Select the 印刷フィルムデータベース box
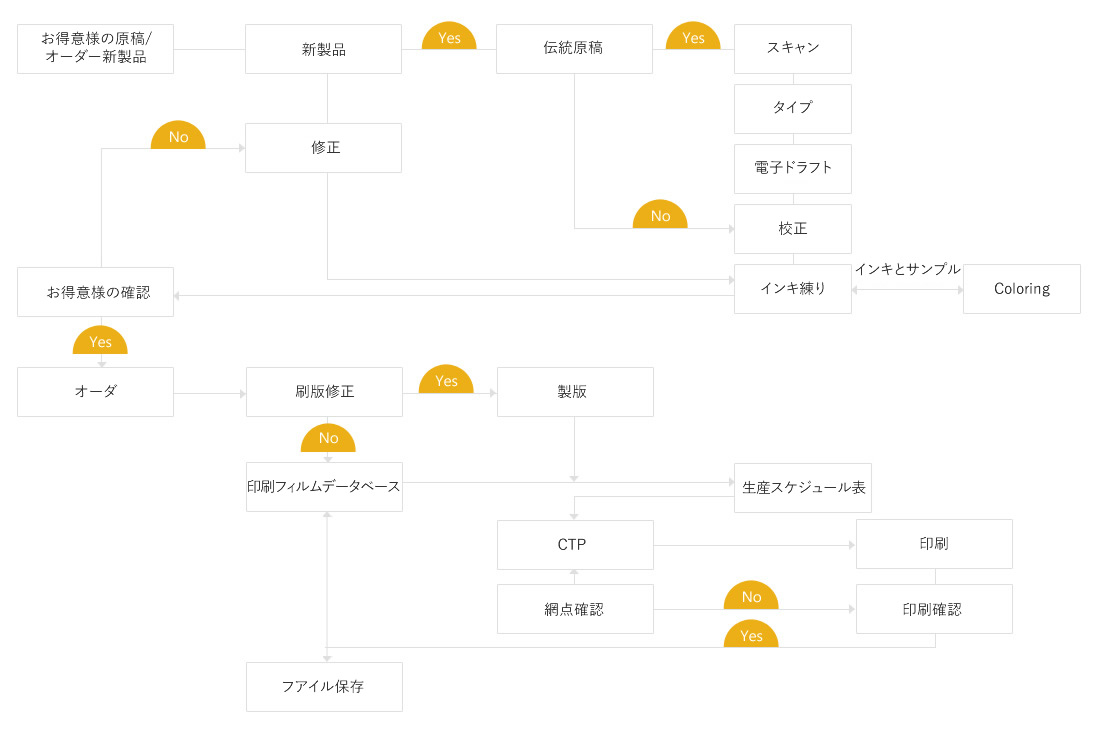The width and height of the screenshot is (1100, 730). coord(323,487)
